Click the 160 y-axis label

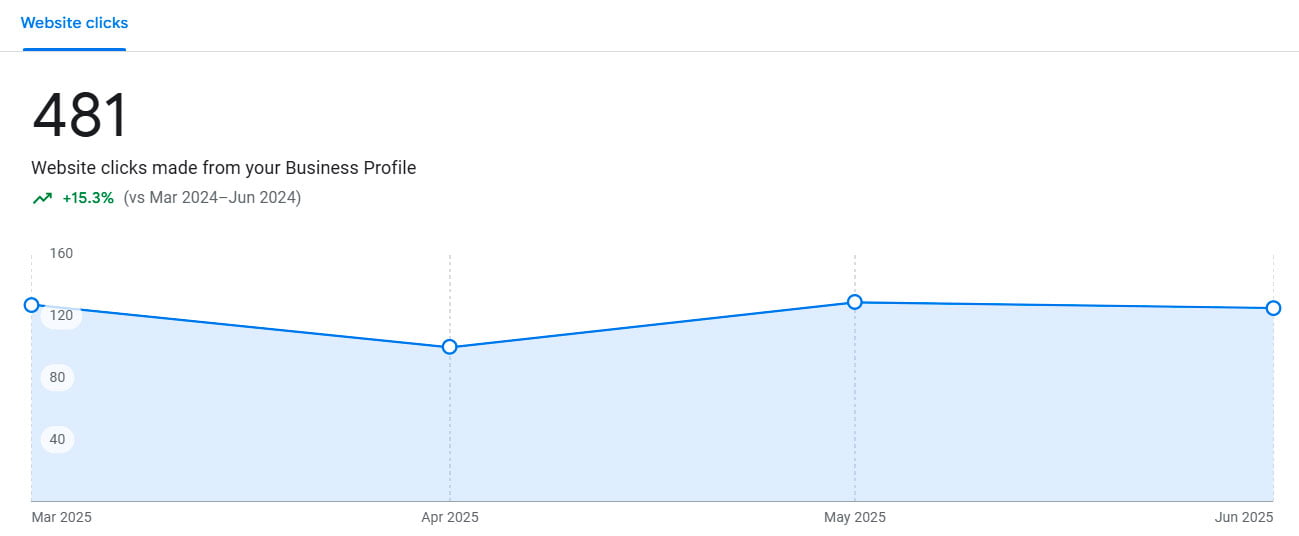point(62,253)
